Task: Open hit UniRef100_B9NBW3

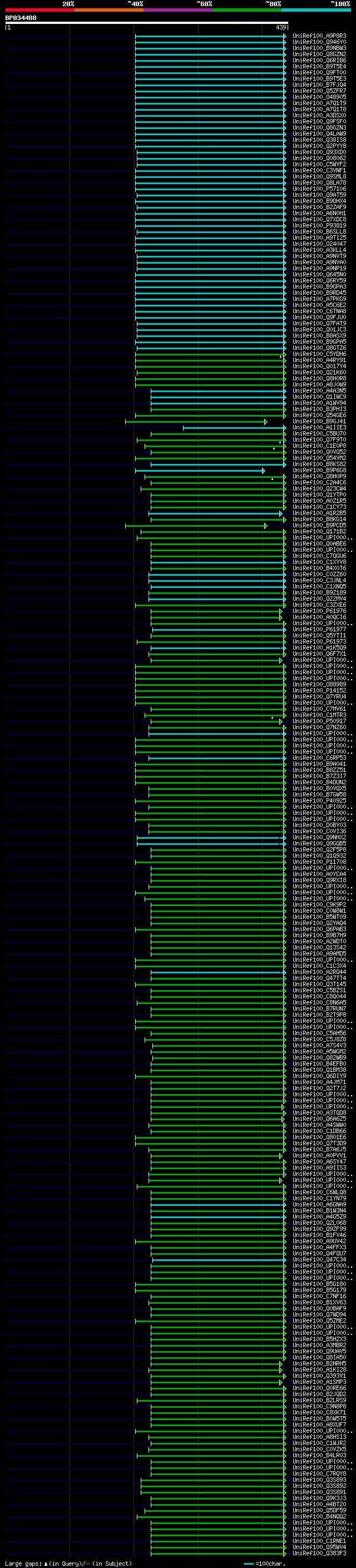Action: 319,48
